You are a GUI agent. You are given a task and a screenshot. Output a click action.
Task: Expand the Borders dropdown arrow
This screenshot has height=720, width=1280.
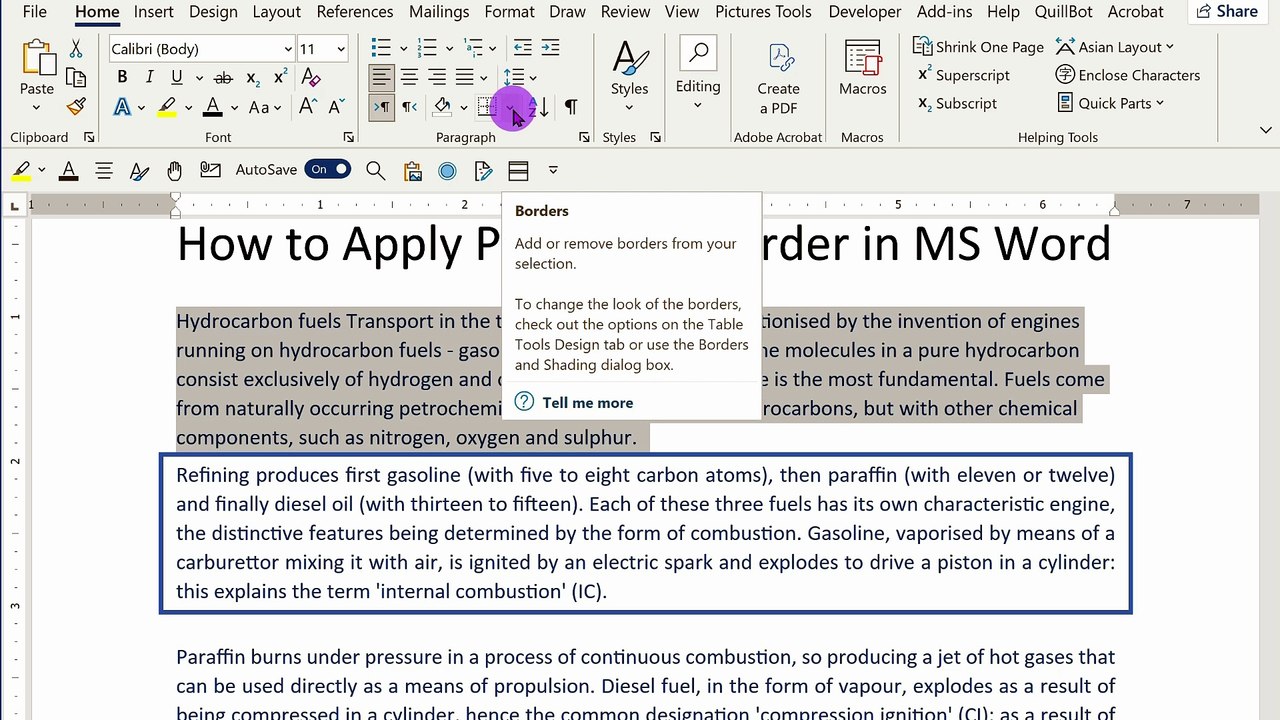pos(510,107)
